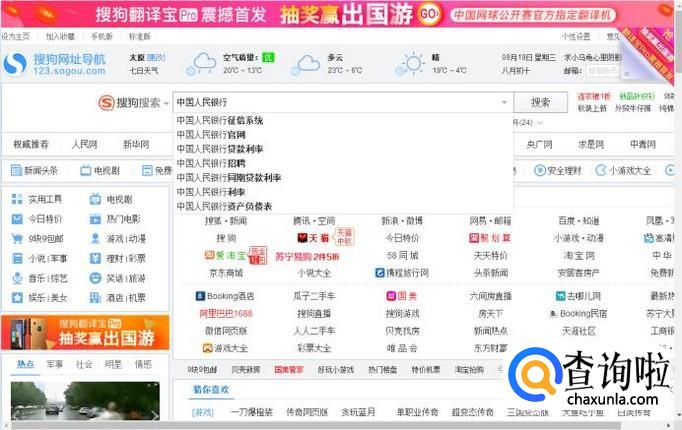
Task: Click the 安全理财 shield icon
Action: pyautogui.click(x=540, y=170)
